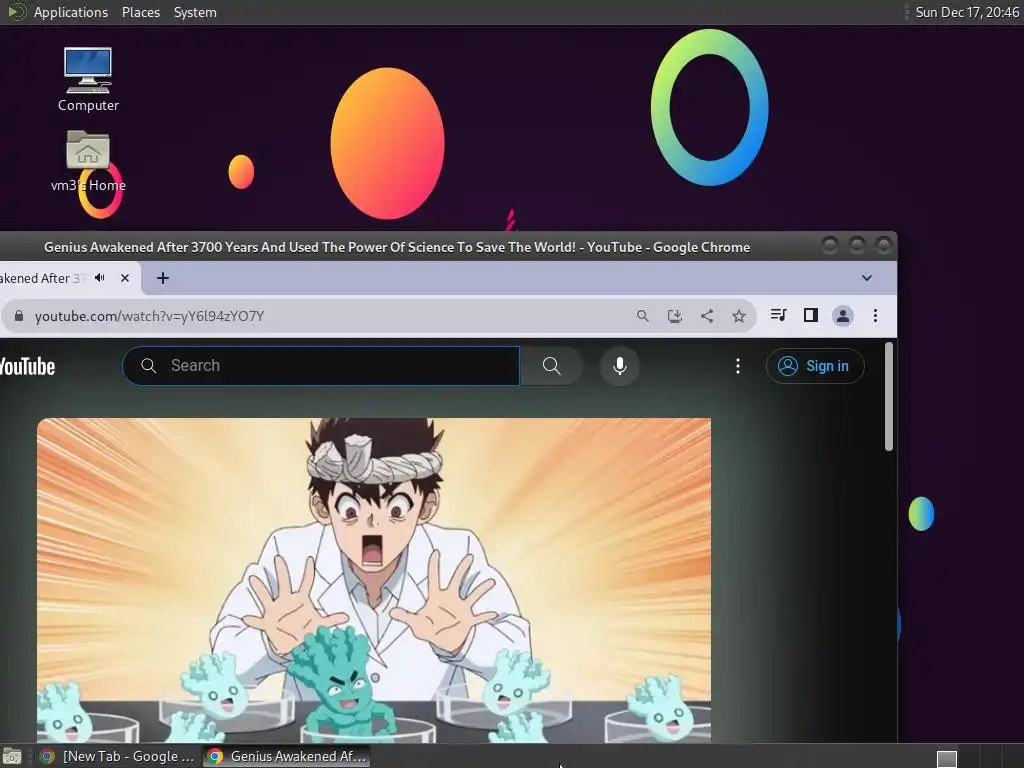Close the Genius Awakened YouTube tab
Screen dimensions: 1024x768
pyautogui.click(x=125, y=278)
